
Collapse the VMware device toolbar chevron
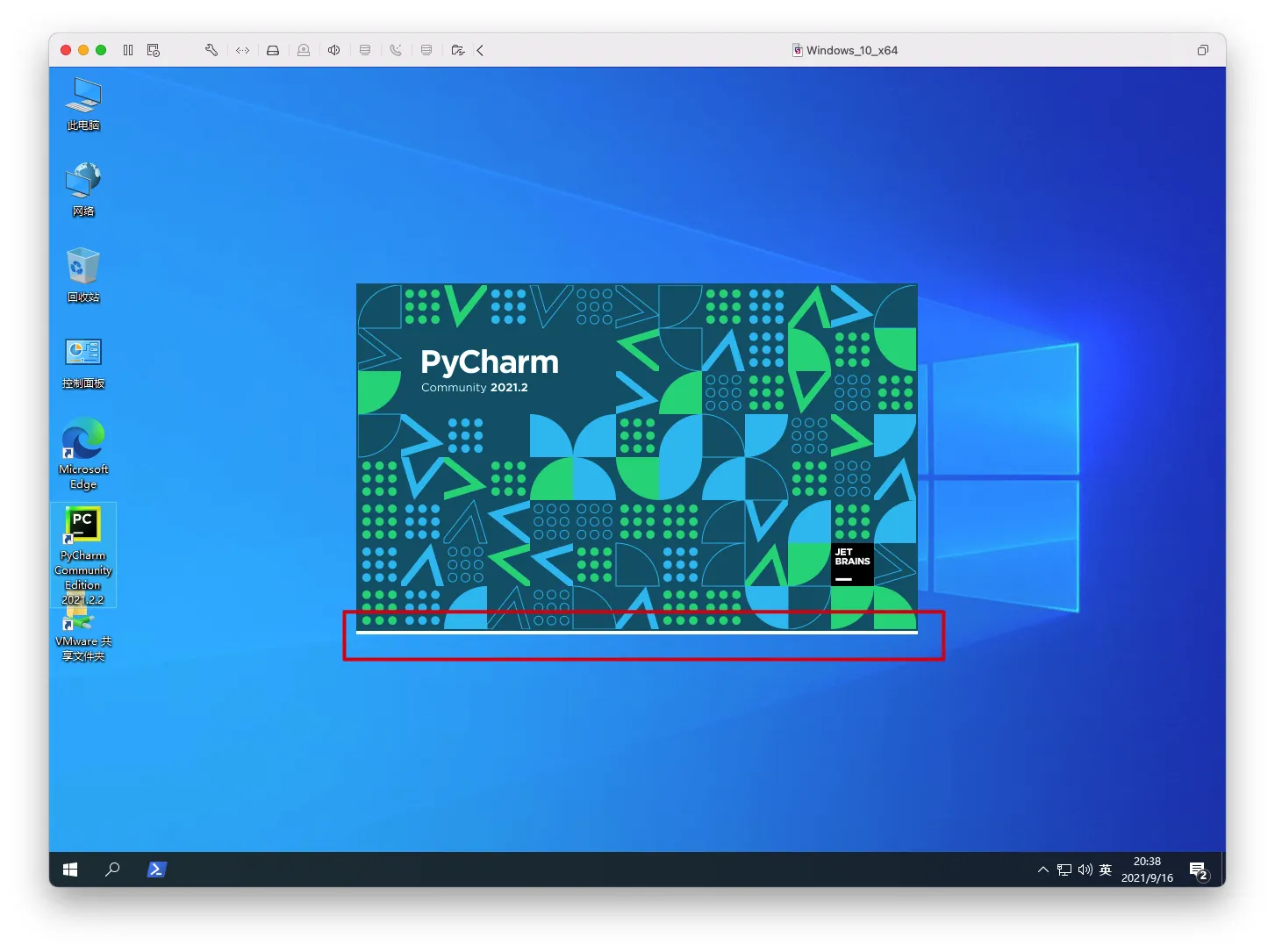pyautogui.click(x=480, y=50)
